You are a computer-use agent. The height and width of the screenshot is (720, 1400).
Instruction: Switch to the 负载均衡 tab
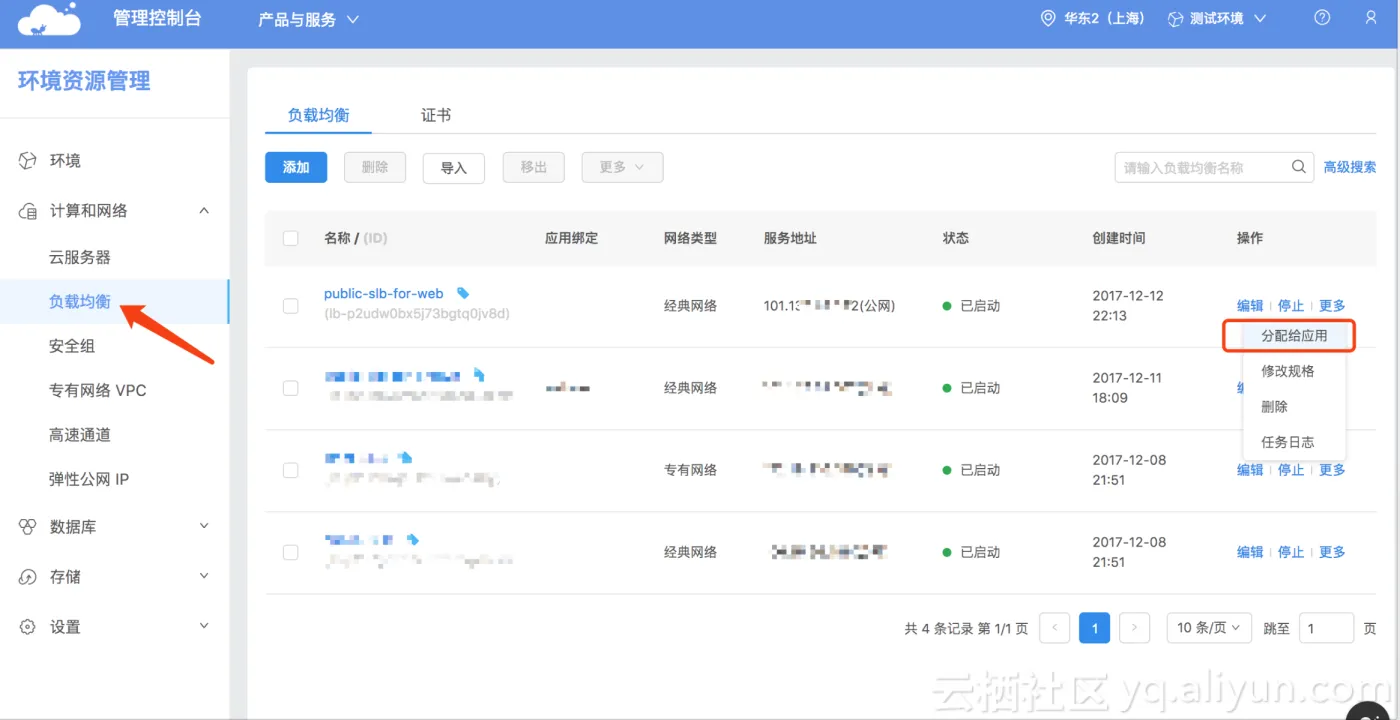(x=318, y=115)
